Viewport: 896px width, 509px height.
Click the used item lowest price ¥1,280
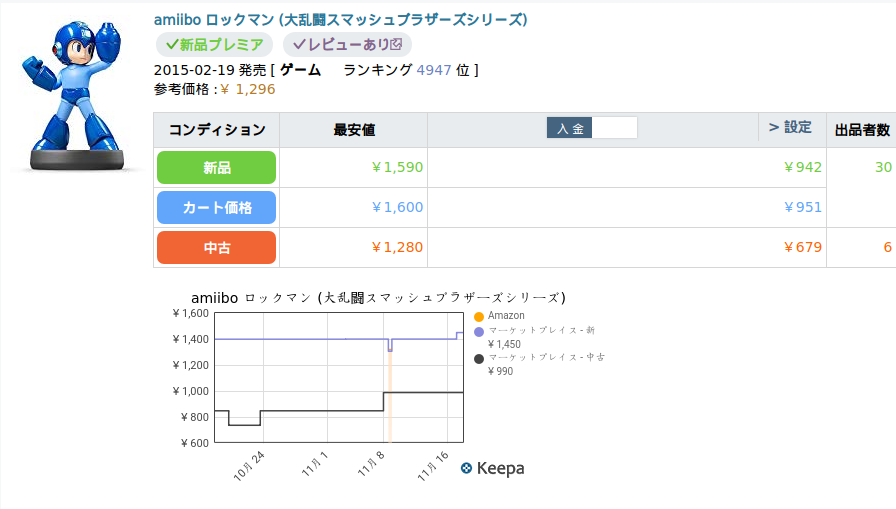coord(397,248)
